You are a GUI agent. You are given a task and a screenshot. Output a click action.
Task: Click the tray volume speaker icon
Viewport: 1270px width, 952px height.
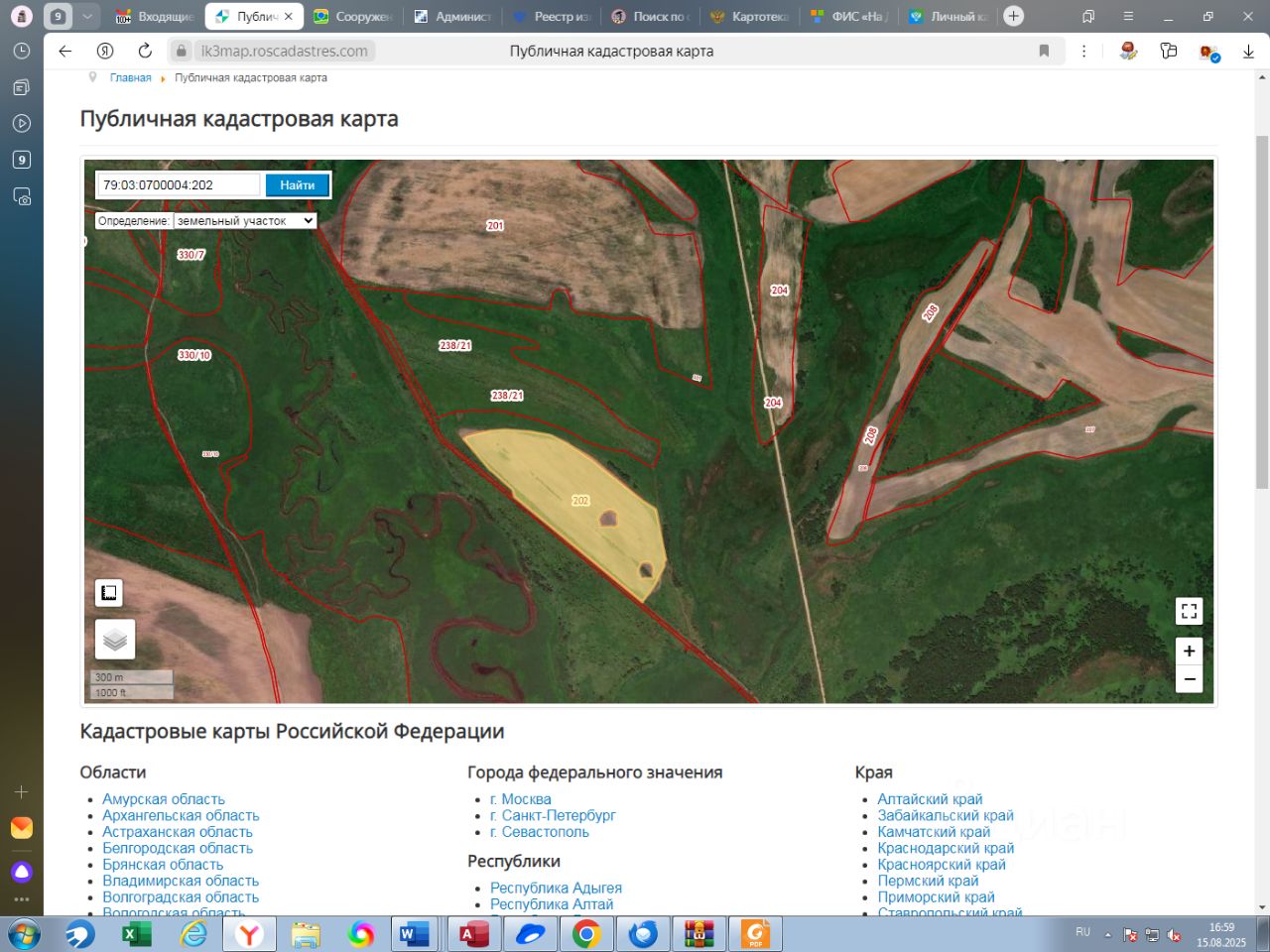[1174, 934]
